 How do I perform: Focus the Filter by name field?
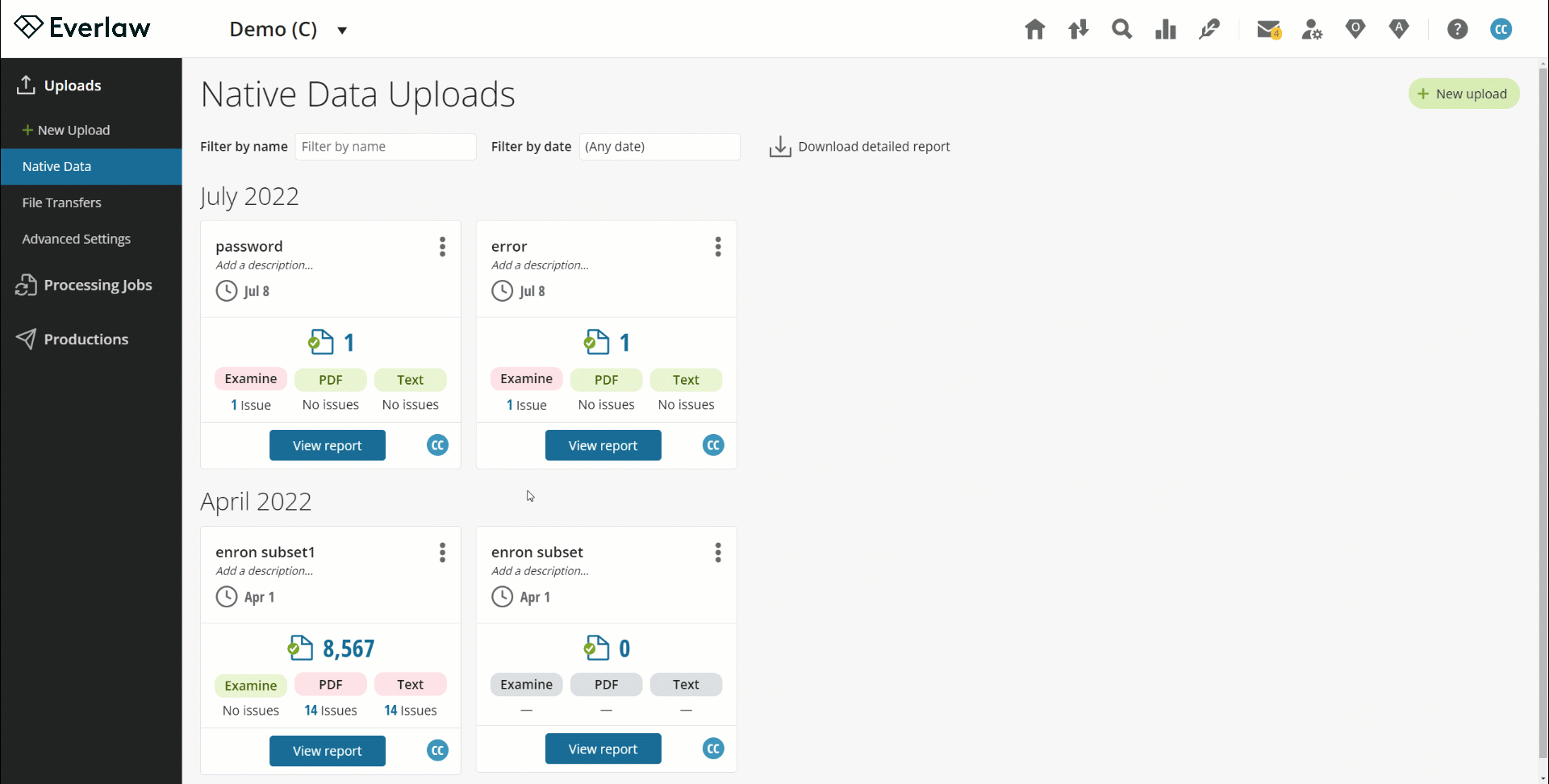click(386, 147)
